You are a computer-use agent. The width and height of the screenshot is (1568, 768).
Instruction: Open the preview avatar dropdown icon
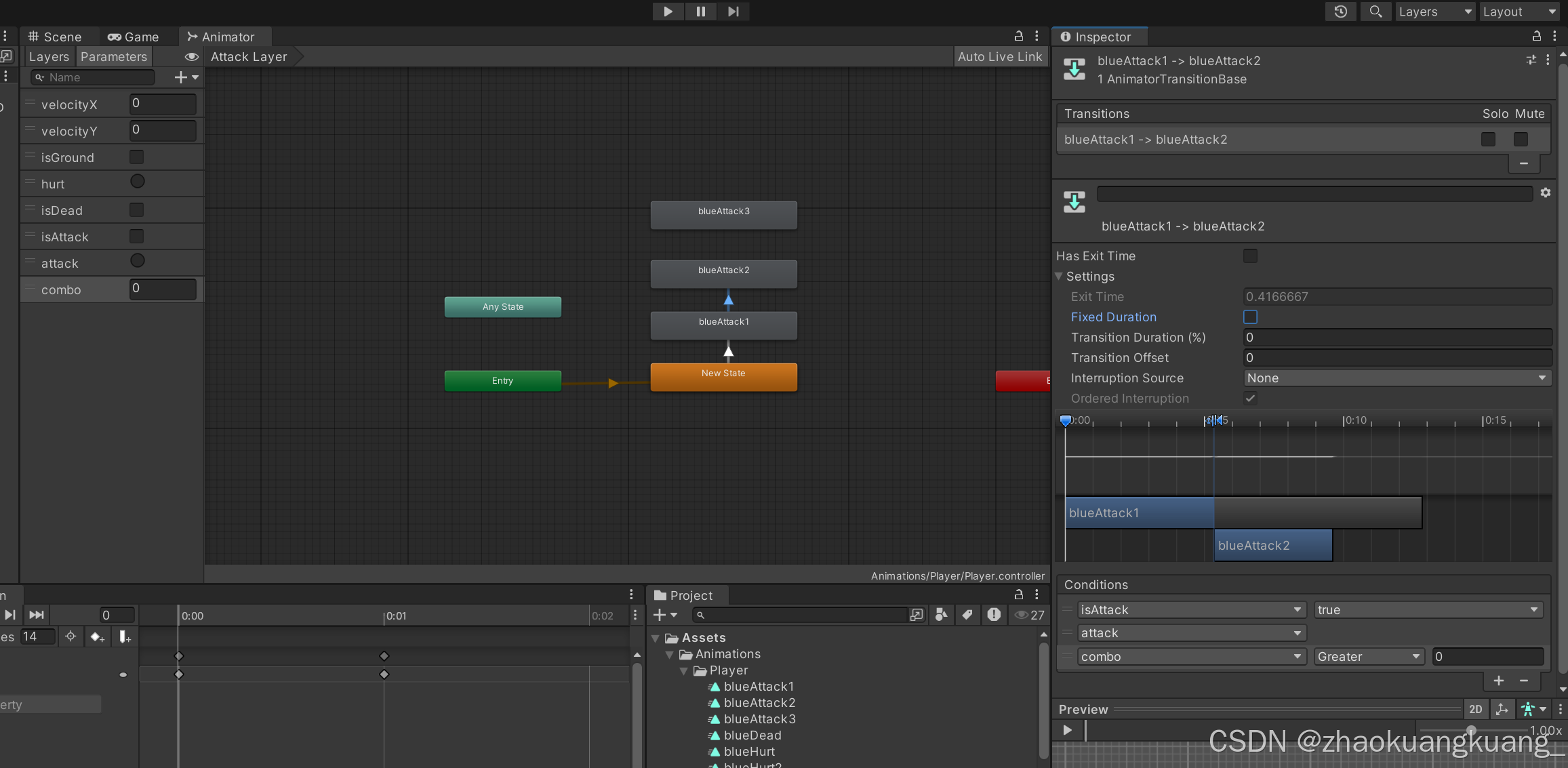tap(1533, 710)
